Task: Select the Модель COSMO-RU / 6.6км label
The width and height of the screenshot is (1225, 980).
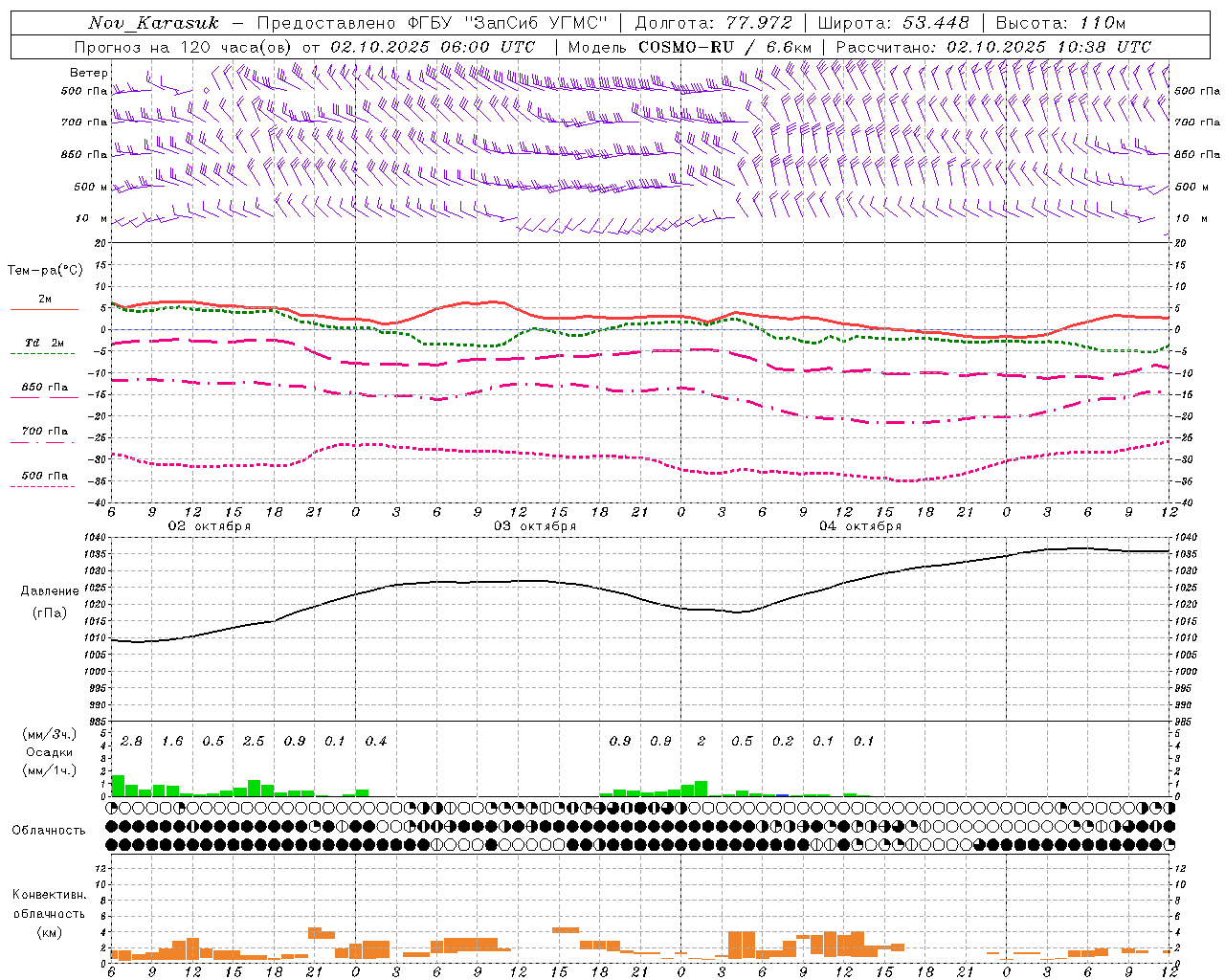Action: point(689,47)
